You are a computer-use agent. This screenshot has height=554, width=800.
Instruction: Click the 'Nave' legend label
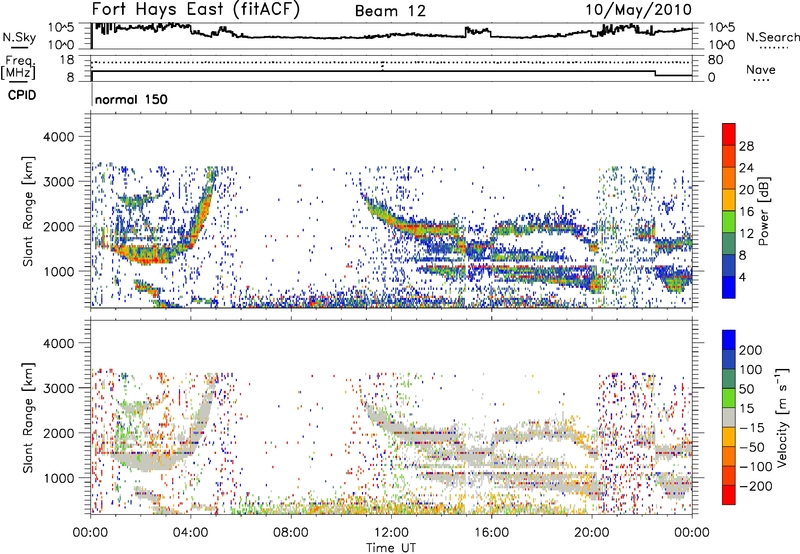pos(761,70)
